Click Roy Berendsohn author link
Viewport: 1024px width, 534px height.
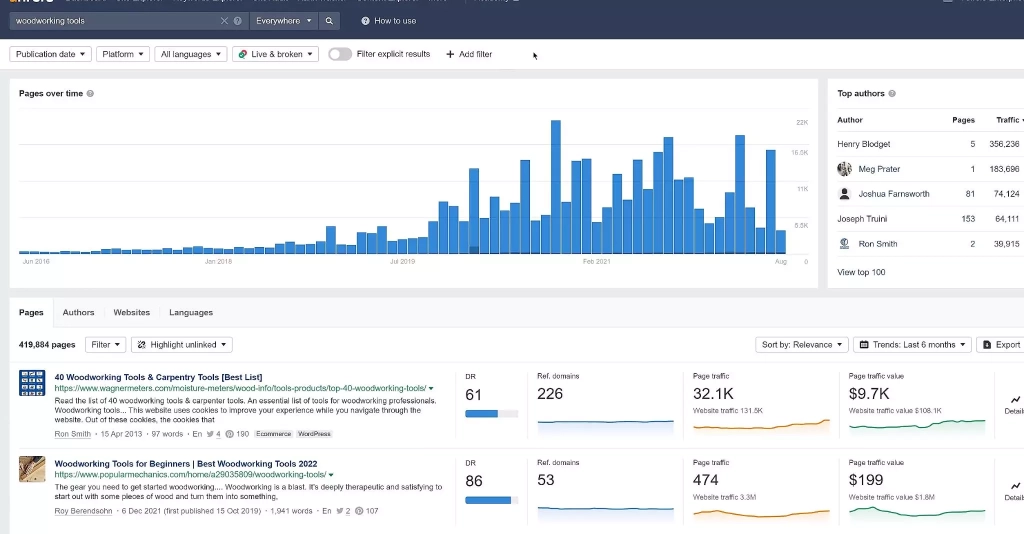[x=84, y=511]
